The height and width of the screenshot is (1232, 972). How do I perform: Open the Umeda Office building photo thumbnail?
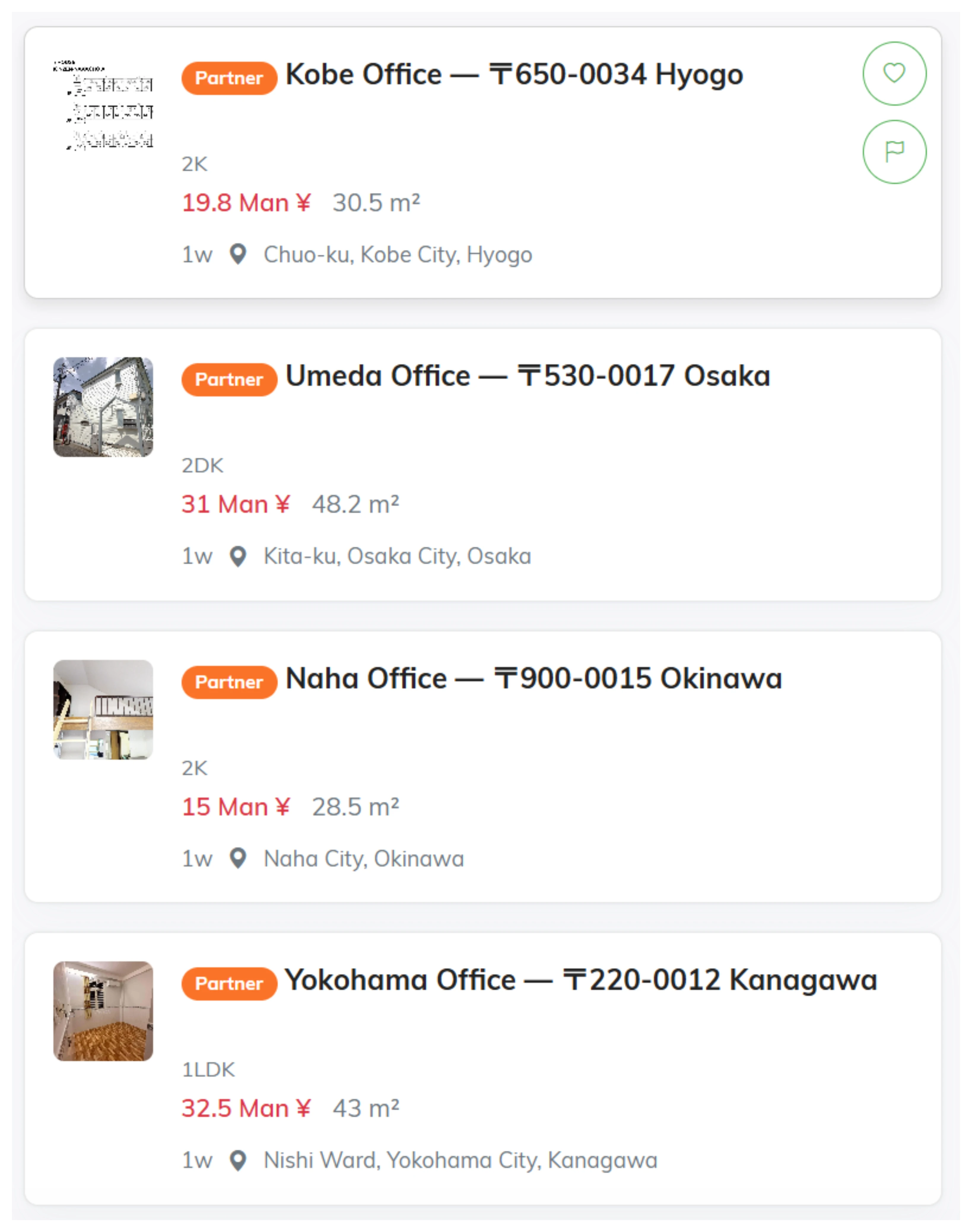click(x=103, y=407)
